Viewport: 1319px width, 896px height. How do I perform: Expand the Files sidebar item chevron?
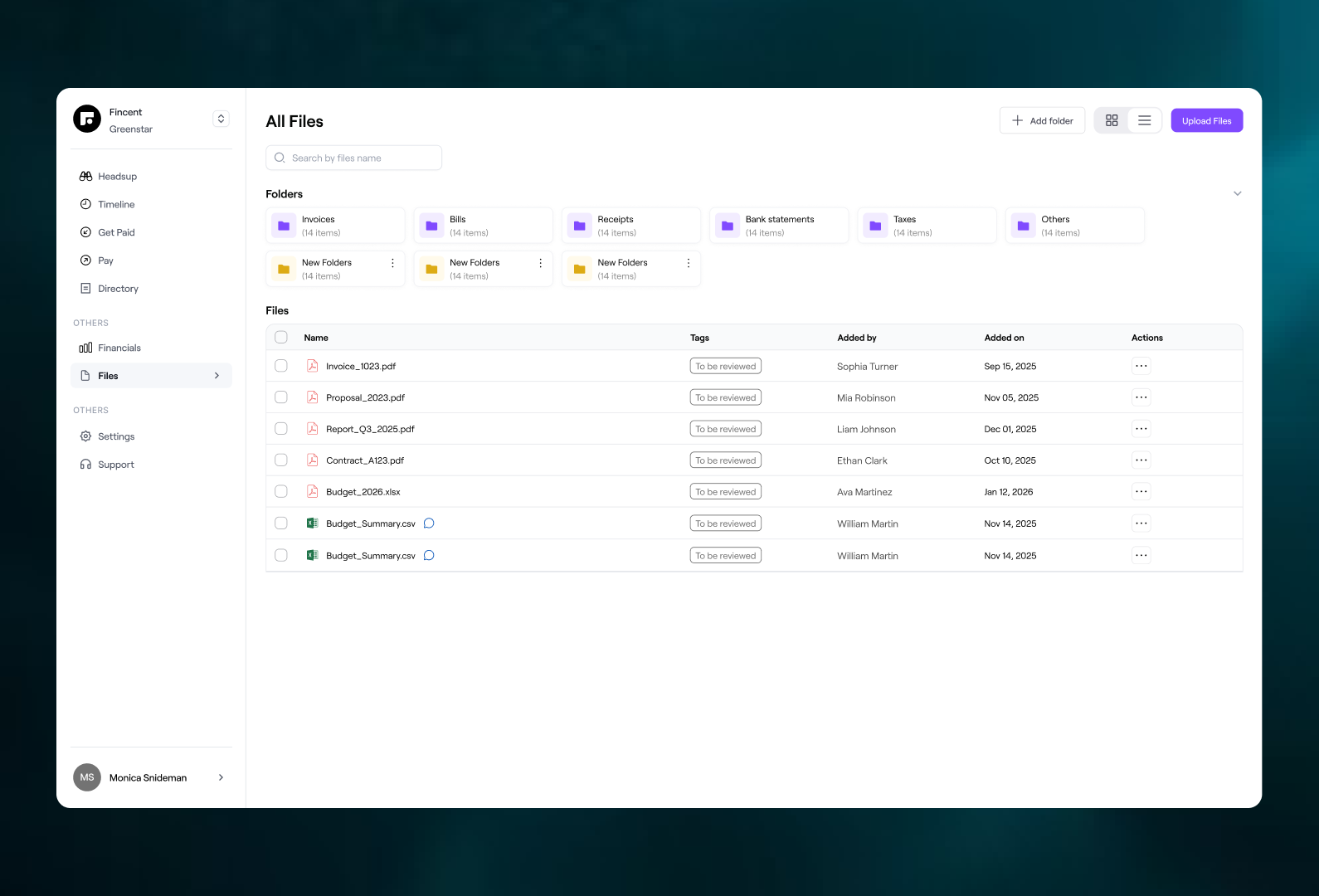coord(217,376)
